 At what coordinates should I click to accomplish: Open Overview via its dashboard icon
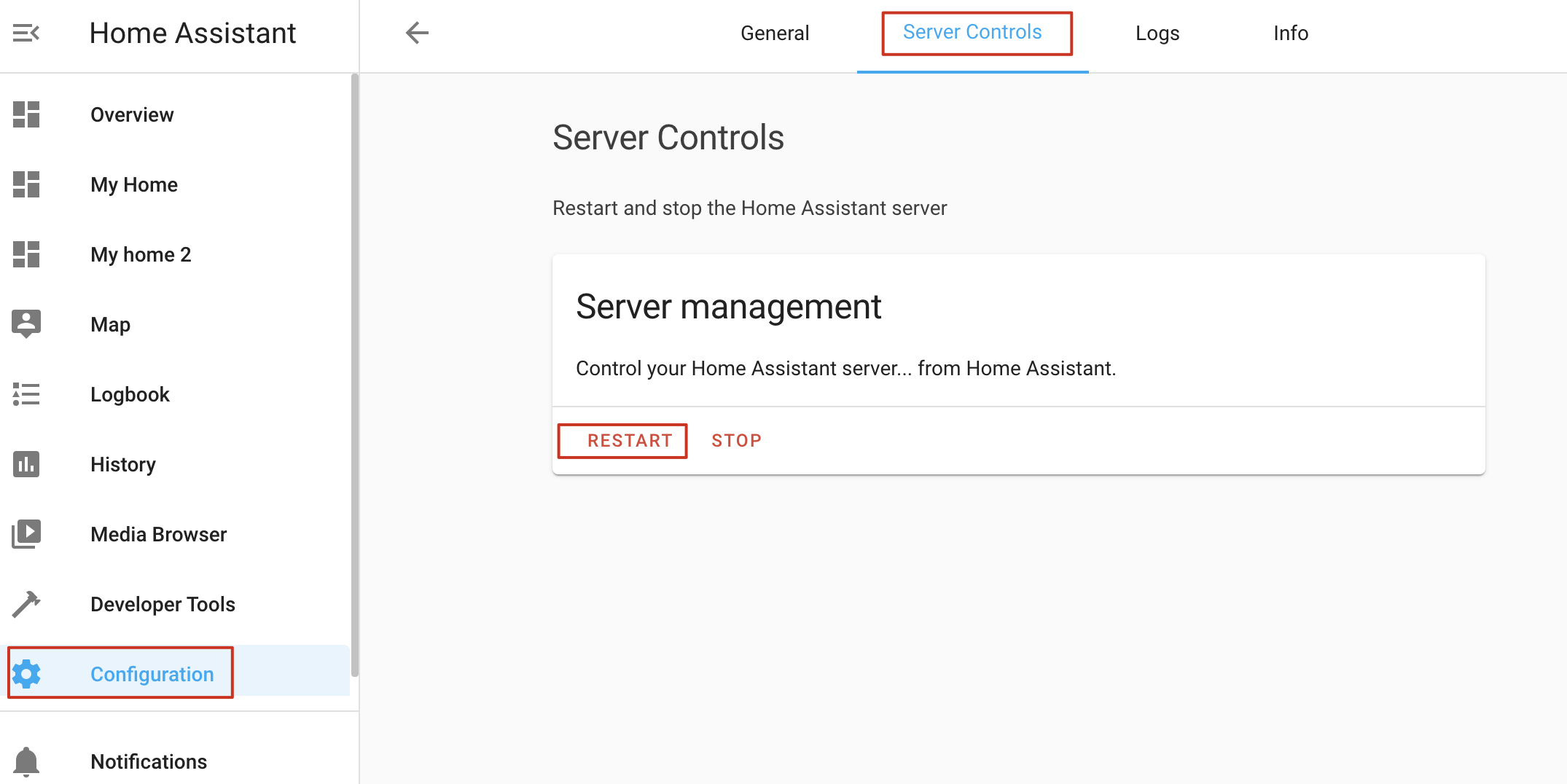(26, 114)
